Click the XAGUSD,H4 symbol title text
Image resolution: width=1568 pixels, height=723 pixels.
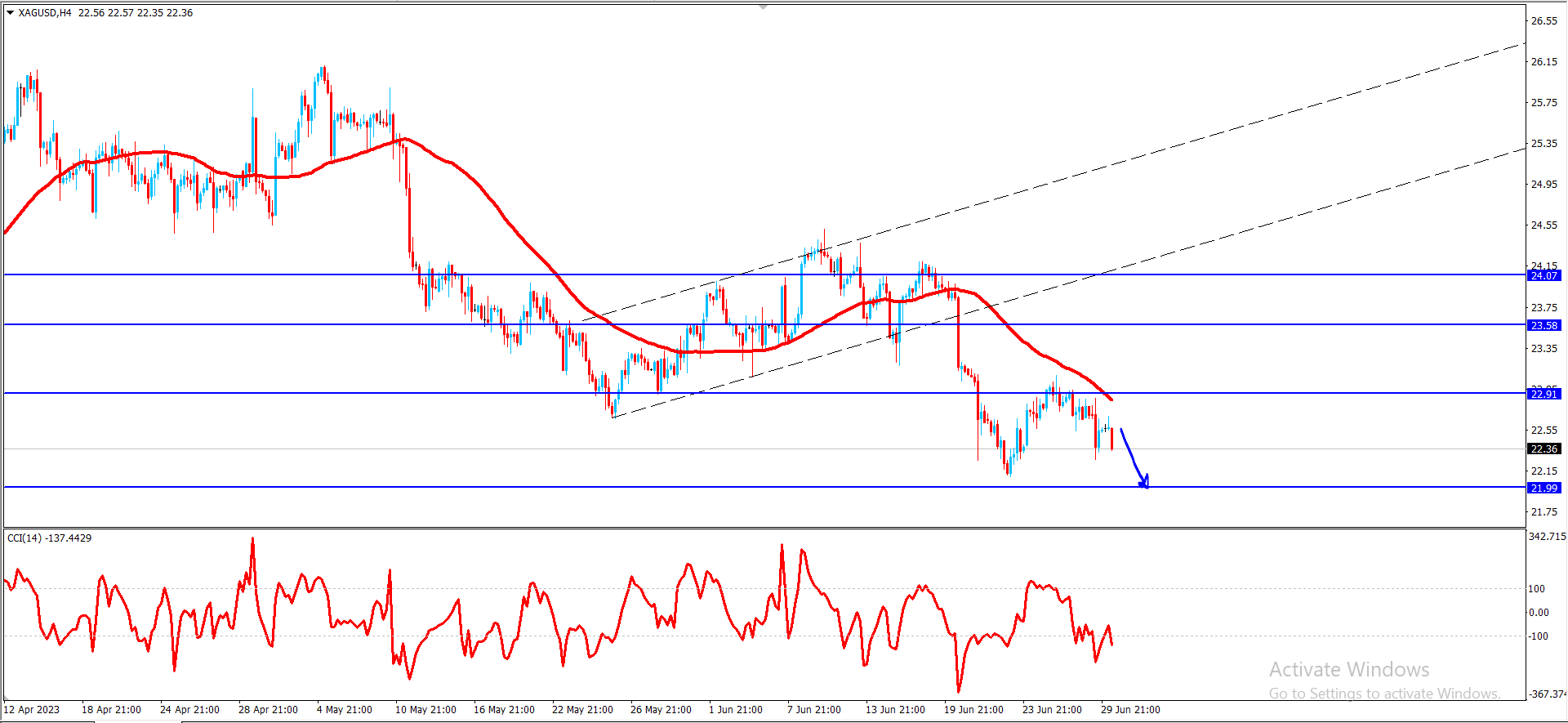45,12
